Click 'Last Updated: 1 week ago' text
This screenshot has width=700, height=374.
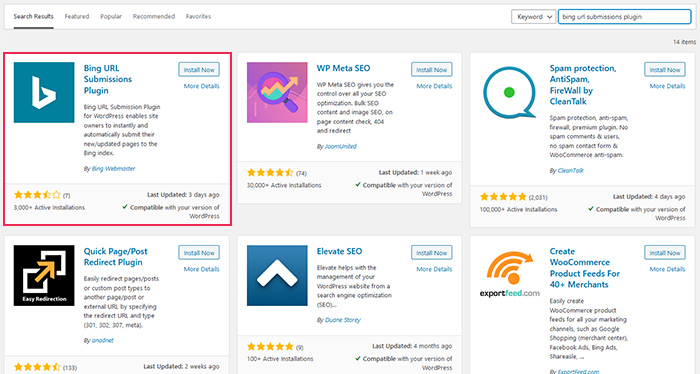click(x=415, y=173)
